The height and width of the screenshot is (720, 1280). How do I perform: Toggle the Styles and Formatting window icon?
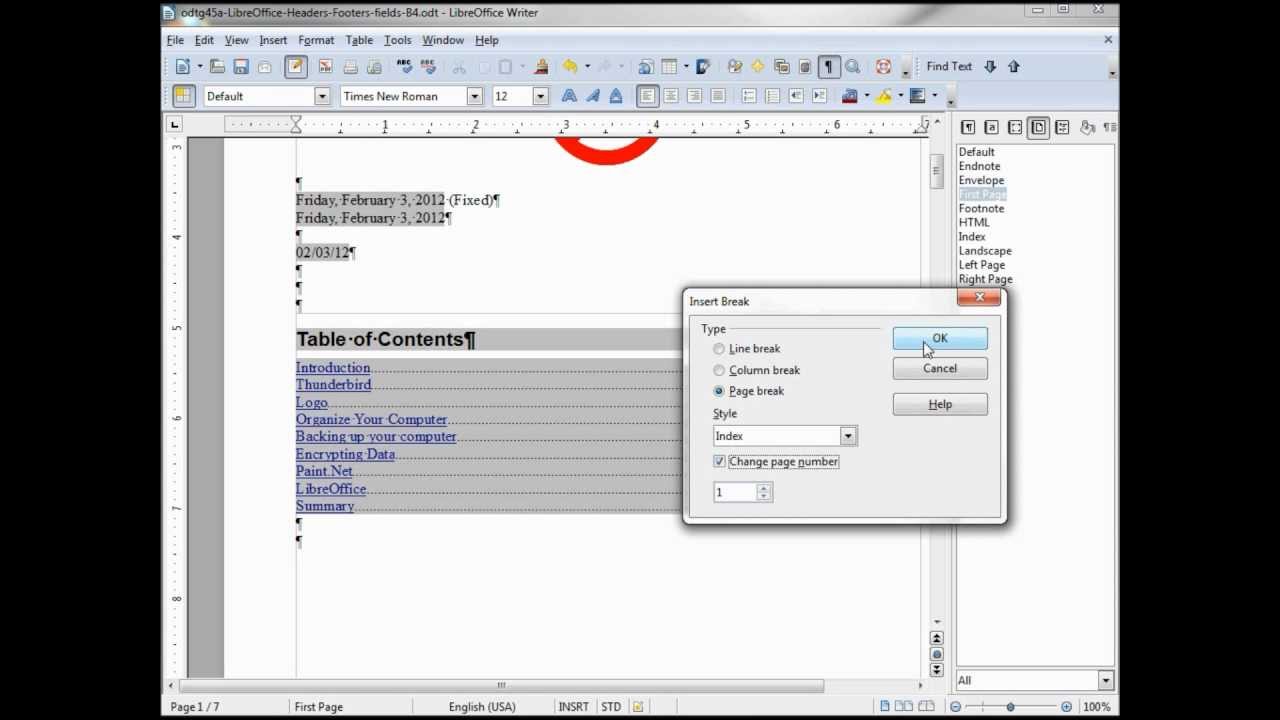pos(183,96)
